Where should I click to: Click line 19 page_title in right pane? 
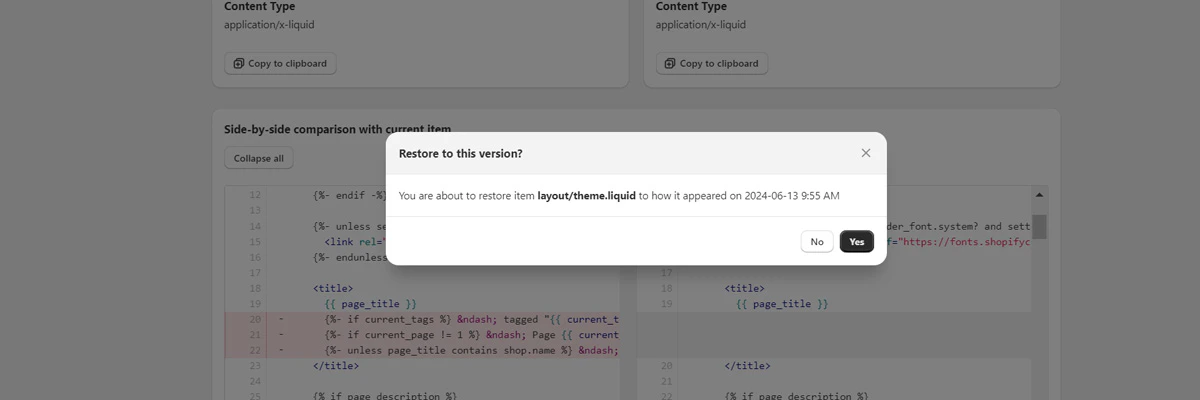coord(782,303)
